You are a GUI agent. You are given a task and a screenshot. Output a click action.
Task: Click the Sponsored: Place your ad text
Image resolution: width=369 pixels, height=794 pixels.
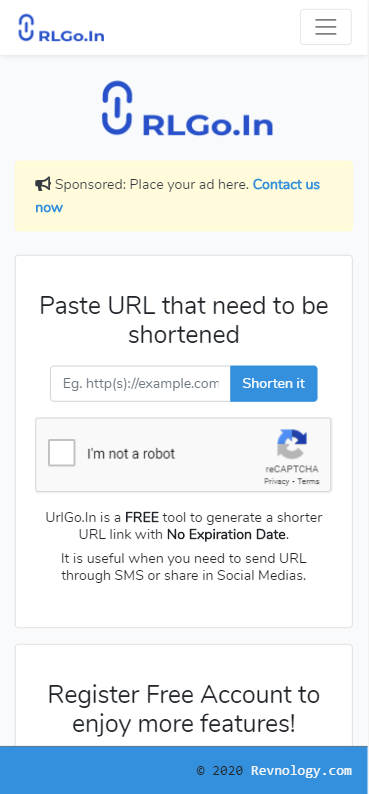(152, 185)
